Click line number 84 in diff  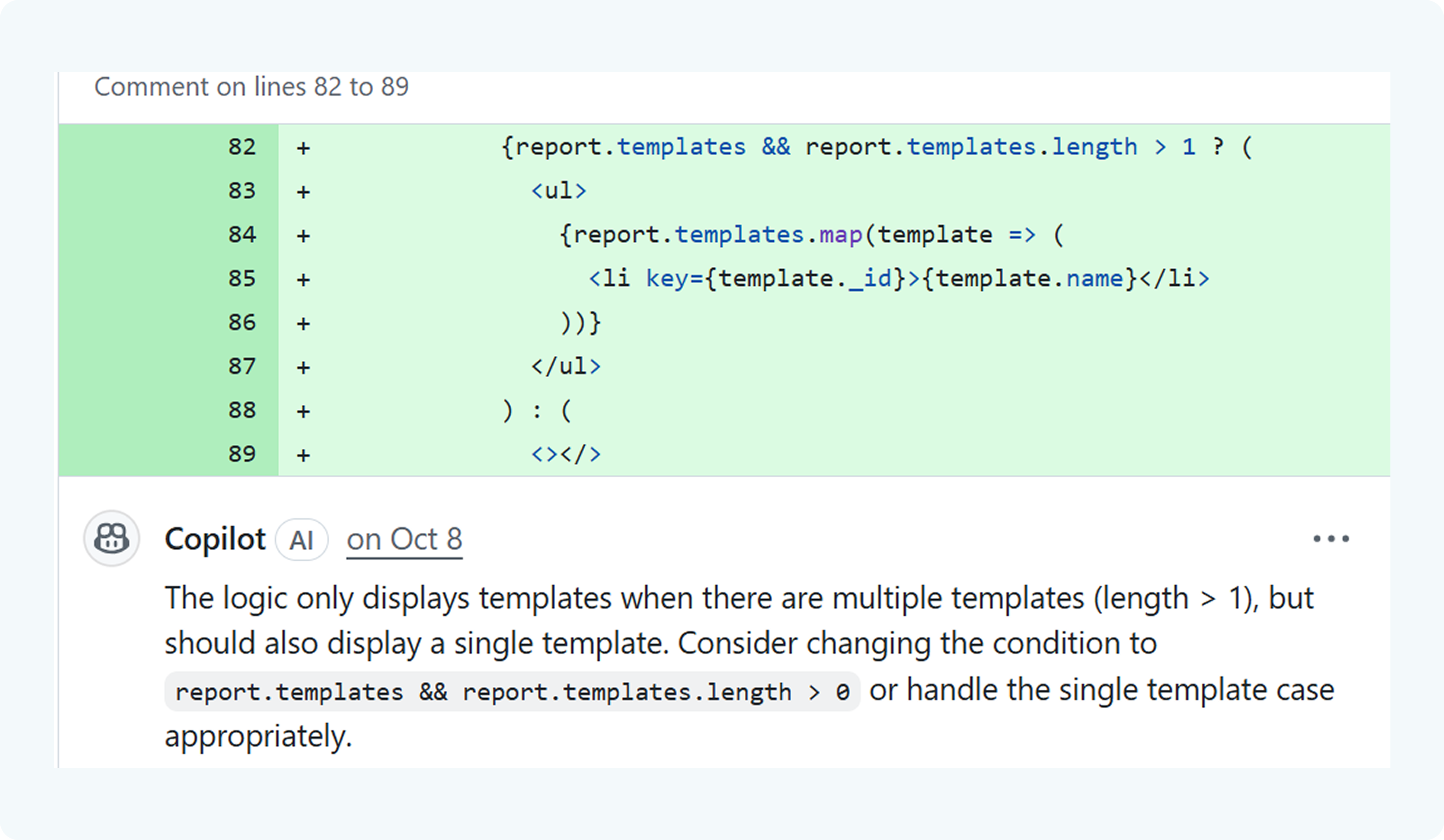click(242, 235)
